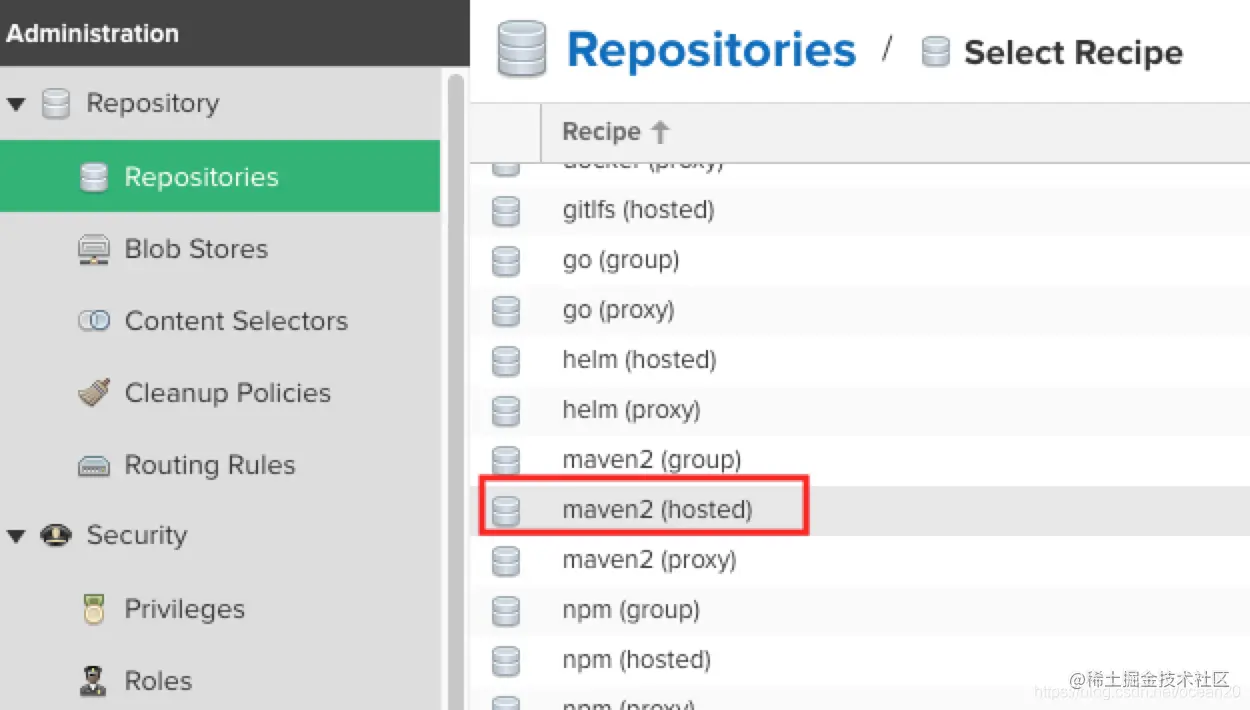Click the gitlfs (hosted) row icon
Viewport: 1250px width, 710px height.
[x=506, y=210]
